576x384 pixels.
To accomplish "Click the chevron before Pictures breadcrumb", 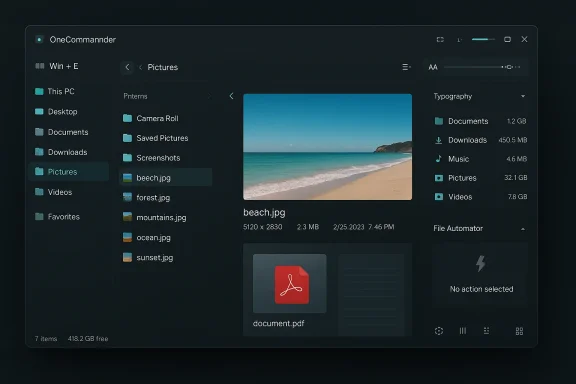I will 140,67.
